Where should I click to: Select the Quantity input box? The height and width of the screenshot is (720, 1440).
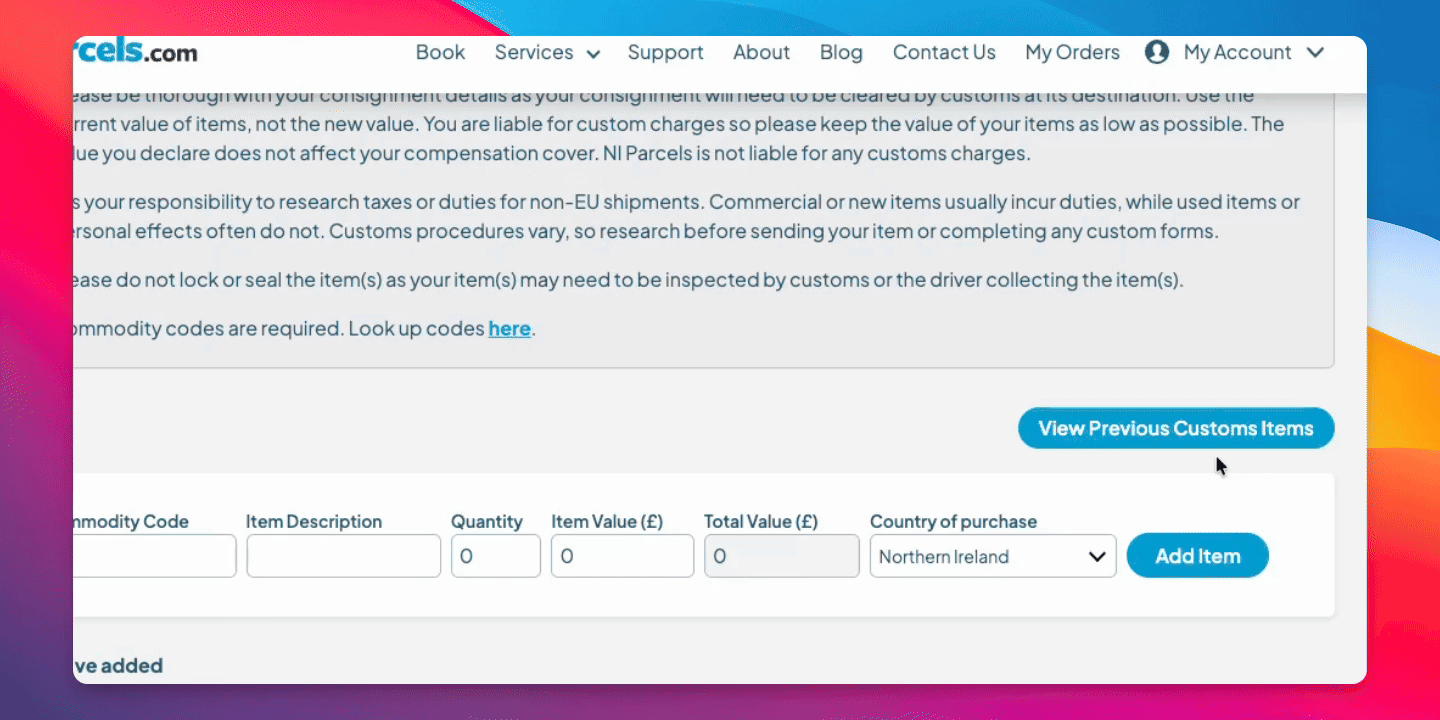tap(495, 556)
